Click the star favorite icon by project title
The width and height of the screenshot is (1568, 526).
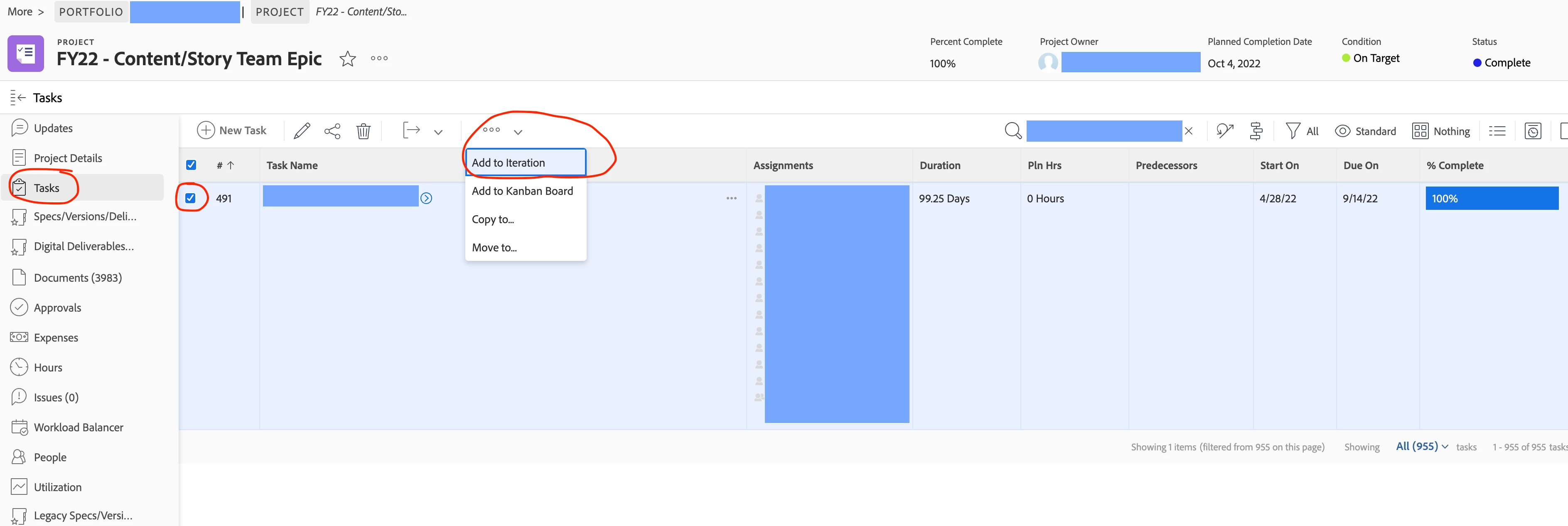click(348, 59)
